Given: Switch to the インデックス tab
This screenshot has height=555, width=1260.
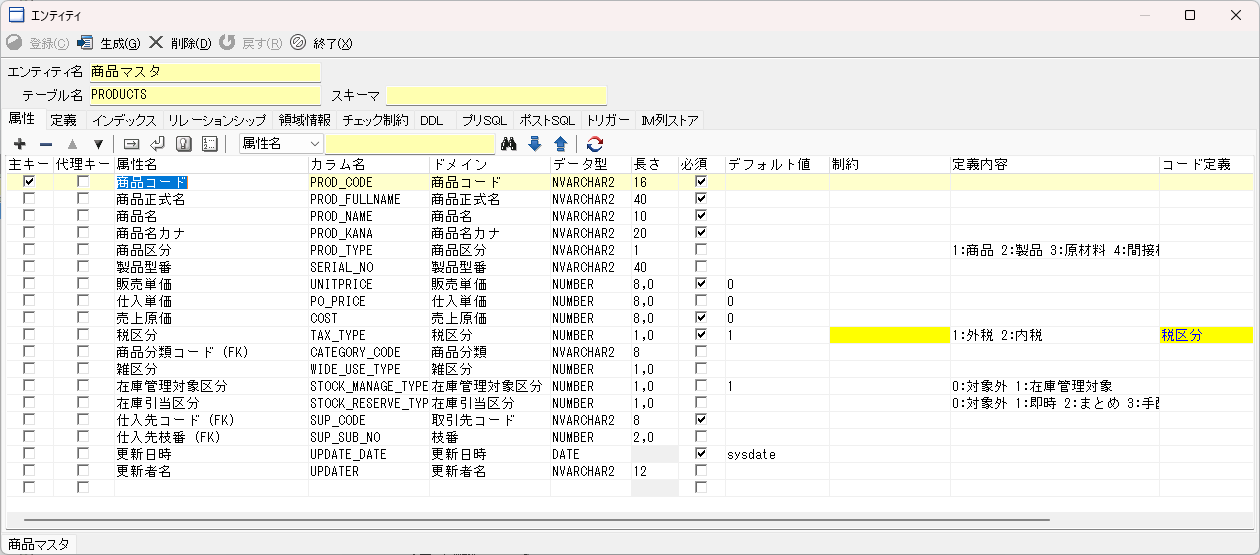Looking at the screenshot, I should click(124, 120).
